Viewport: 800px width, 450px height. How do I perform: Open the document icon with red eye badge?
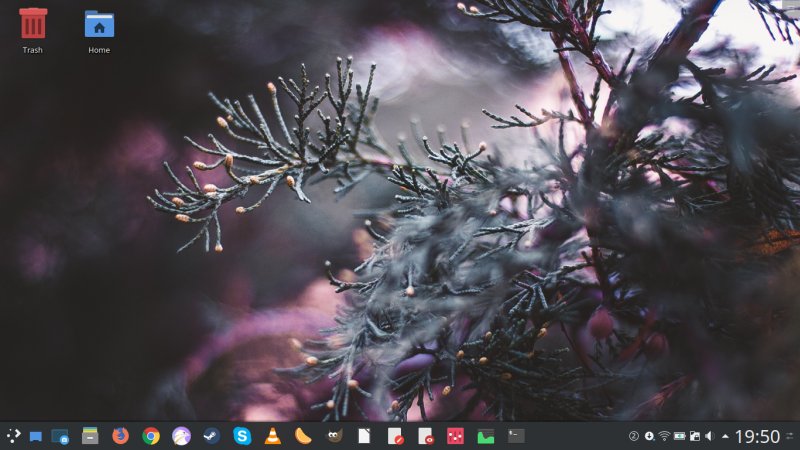tap(426, 436)
